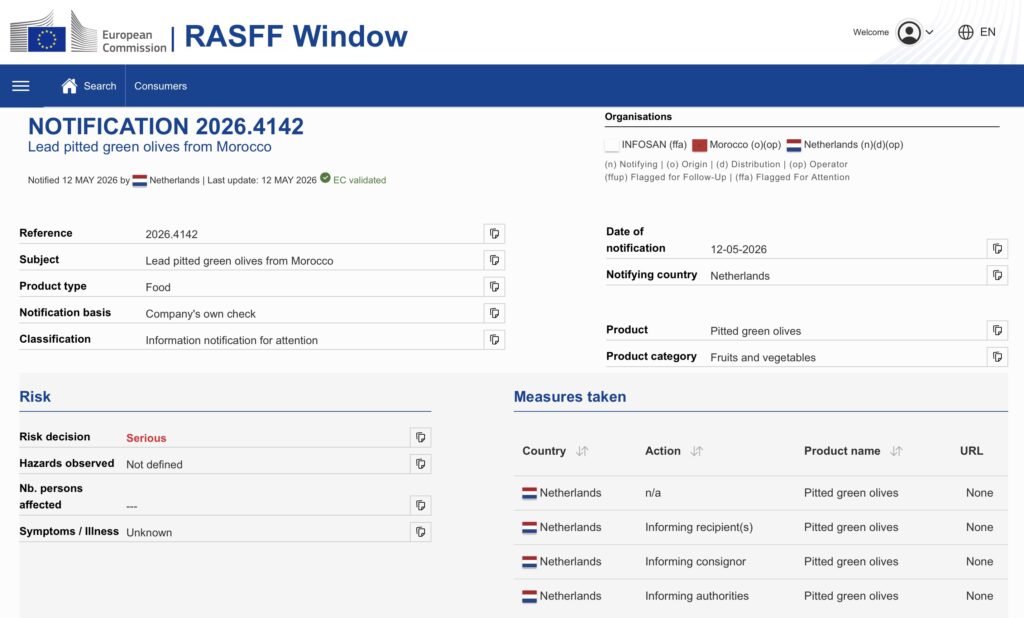Open the user account menu
The image size is (1024, 618).
coord(915,32)
